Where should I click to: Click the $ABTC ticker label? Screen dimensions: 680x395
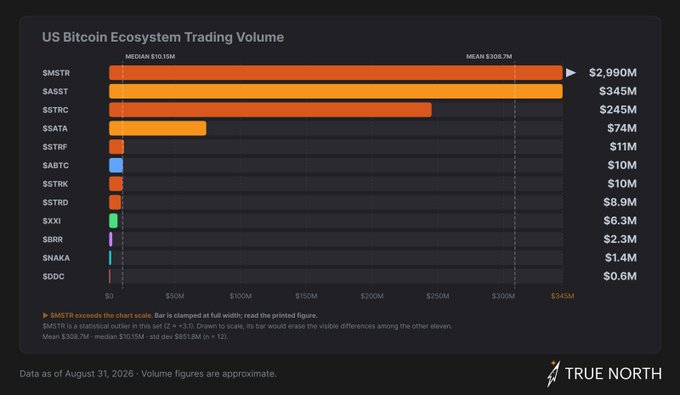[55, 165]
